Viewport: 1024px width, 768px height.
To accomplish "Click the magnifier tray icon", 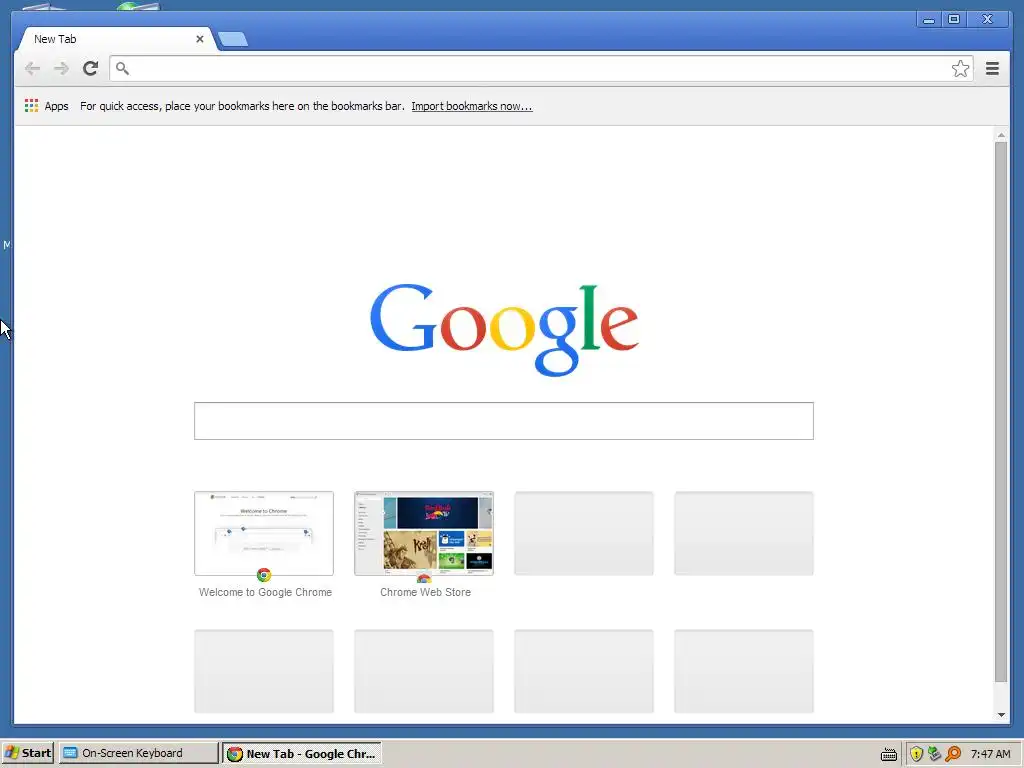I will pyautogui.click(x=953, y=754).
